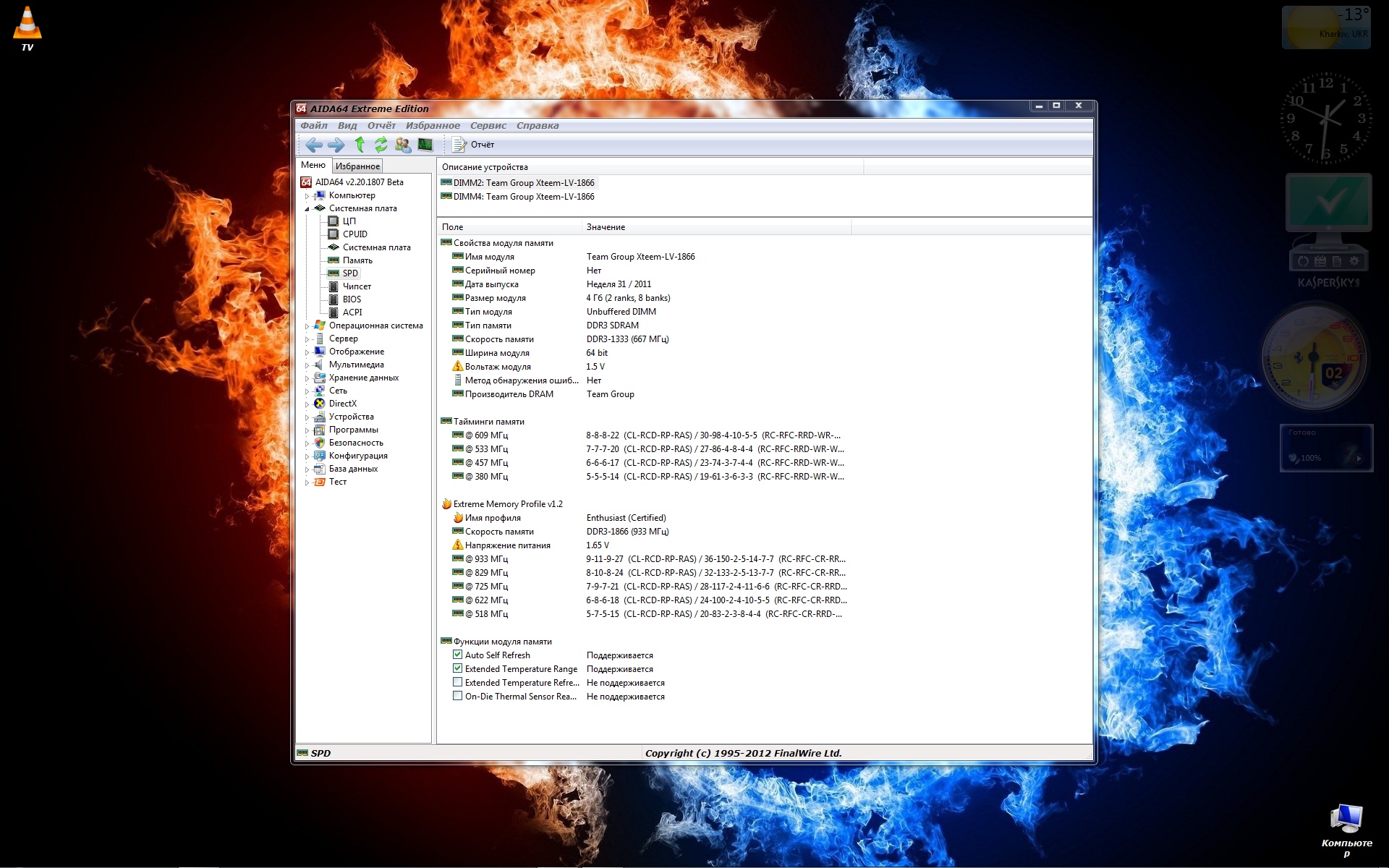The height and width of the screenshot is (868, 1389).
Task: Expand the Сеть tree node
Action: (x=307, y=391)
